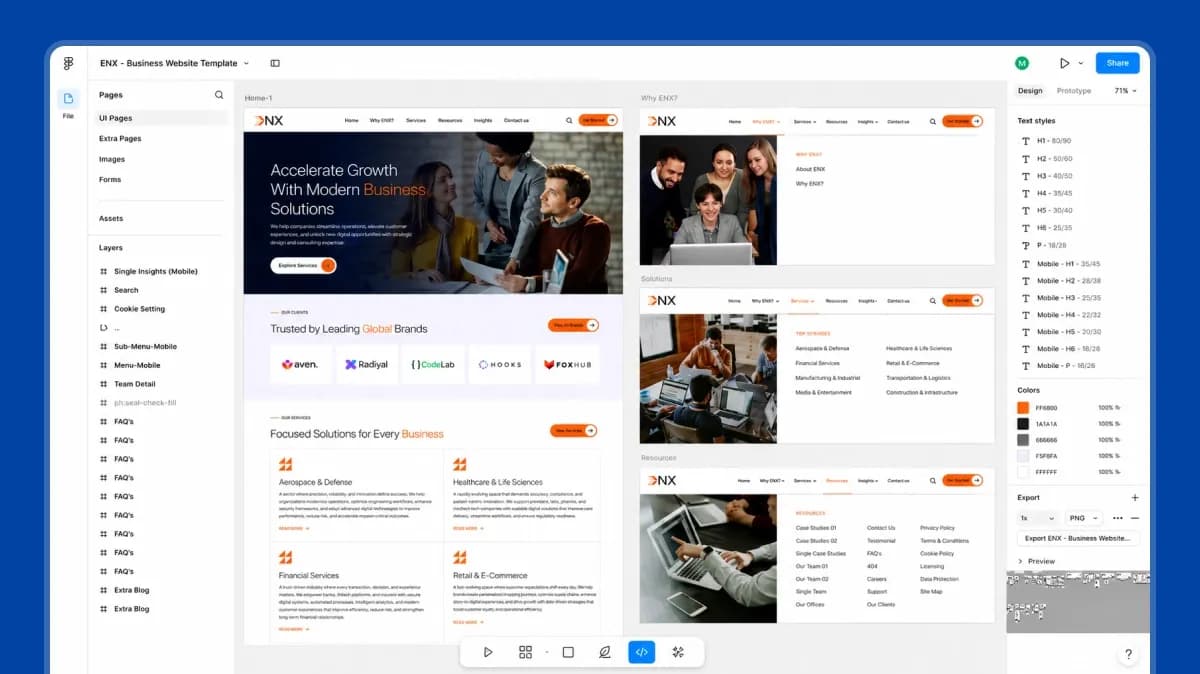Click the Radiyal client logo card
1200x674 pixels.
365,364
